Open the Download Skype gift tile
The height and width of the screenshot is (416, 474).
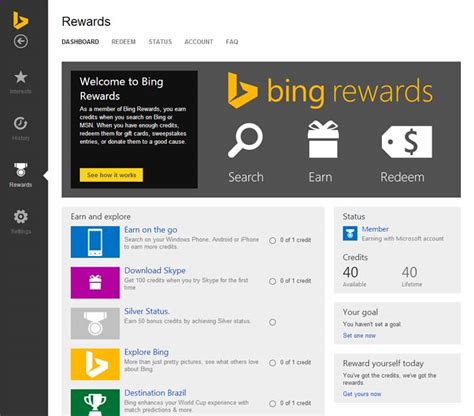[x=95, y=283]
